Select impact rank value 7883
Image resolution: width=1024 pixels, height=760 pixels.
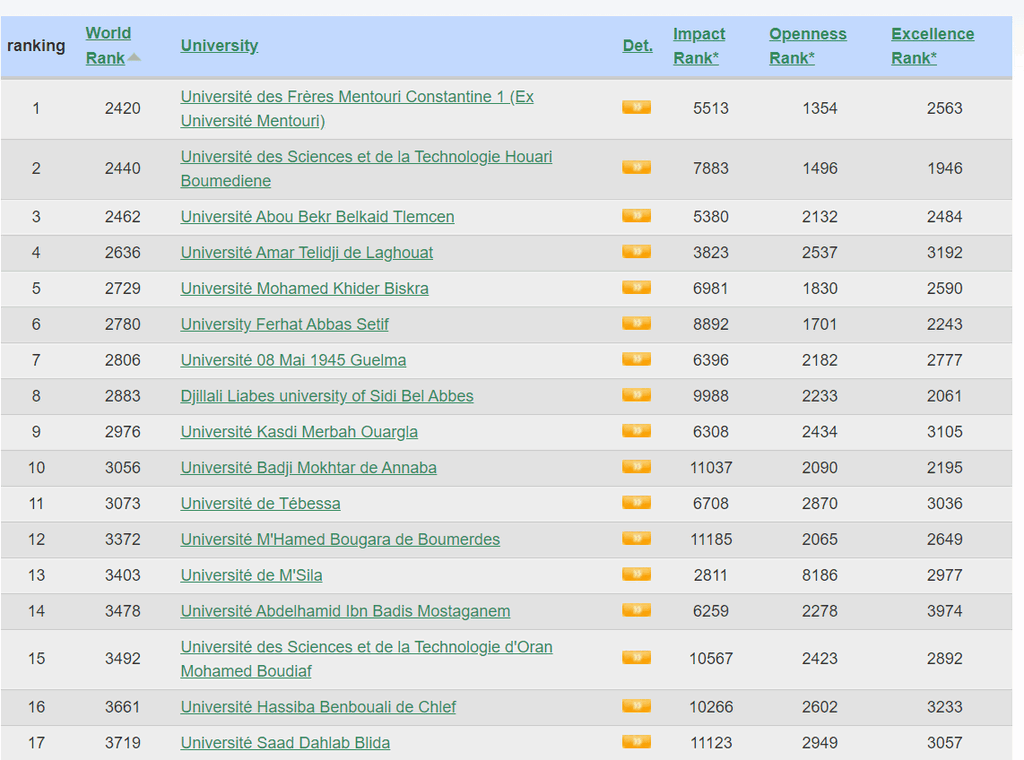[711, 168]
